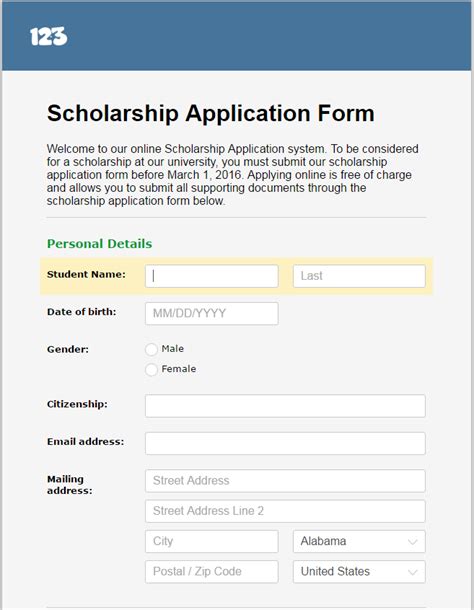474x610 pixels.
Task: Click the 123 logo in header
Action: [x=49, y=37]
